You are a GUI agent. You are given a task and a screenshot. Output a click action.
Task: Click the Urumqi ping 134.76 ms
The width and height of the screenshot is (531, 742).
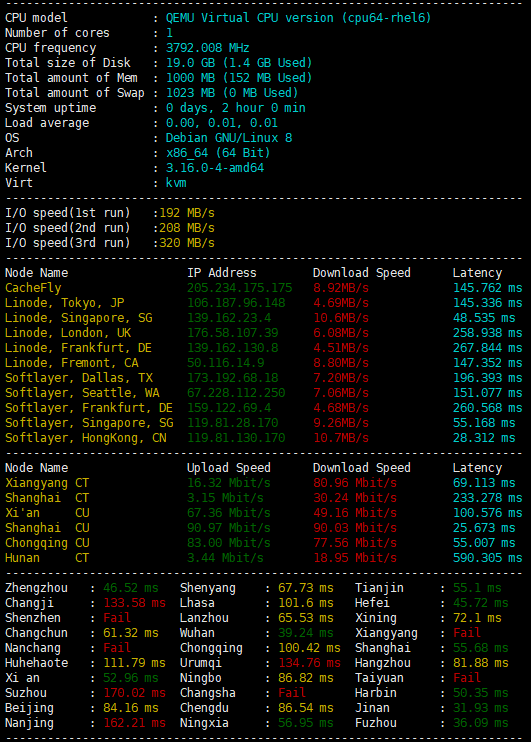[x=309, y=662]
